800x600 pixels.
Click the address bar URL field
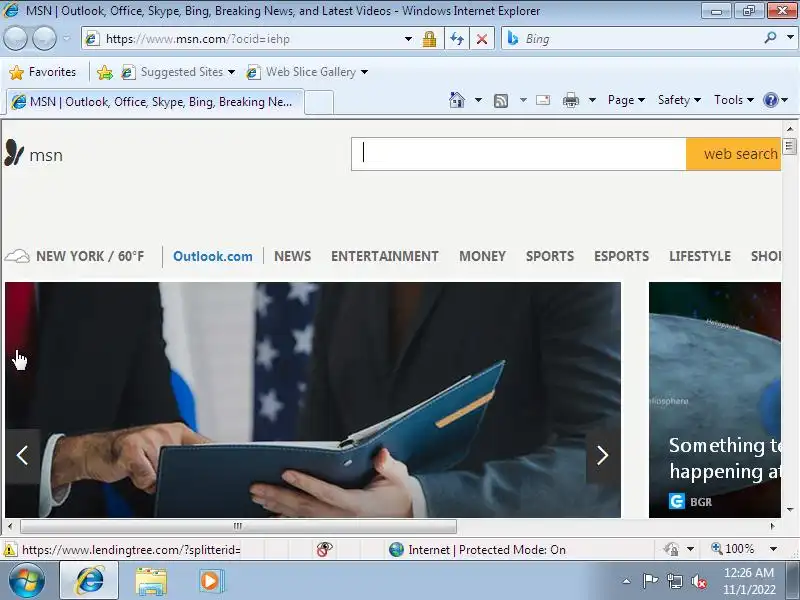tap(245, 39)
